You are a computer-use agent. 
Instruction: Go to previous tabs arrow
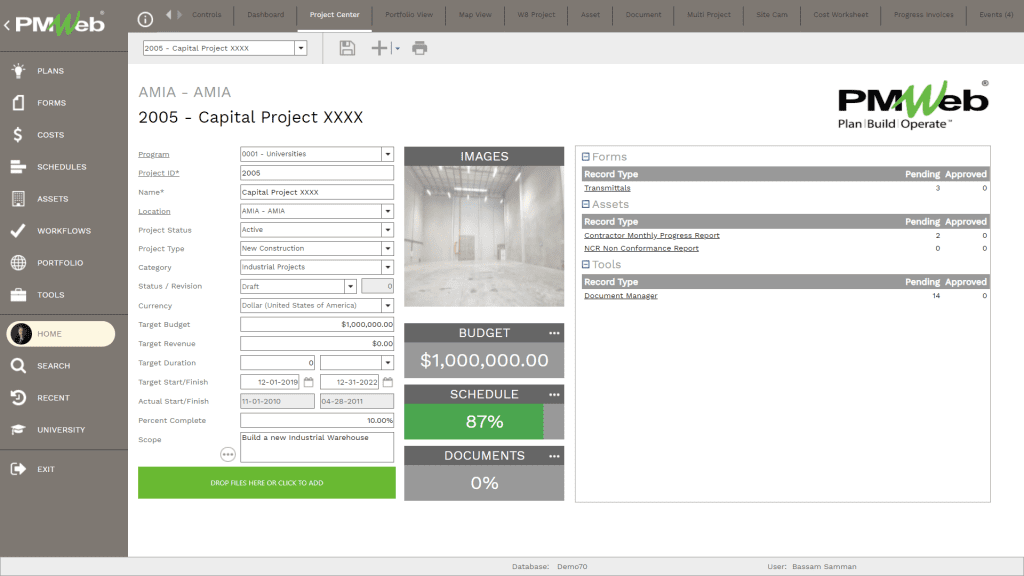click(x=168, y=14)
